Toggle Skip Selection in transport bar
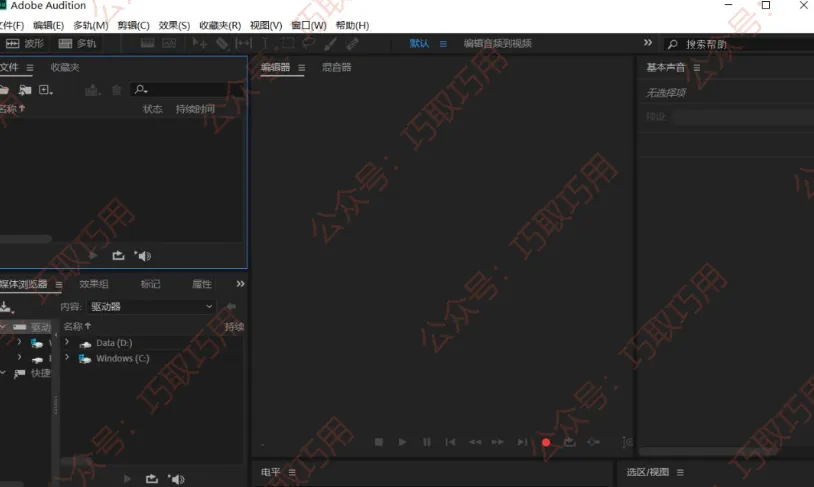Viewport: 814px width, 487px height. (x=593, y=442)
